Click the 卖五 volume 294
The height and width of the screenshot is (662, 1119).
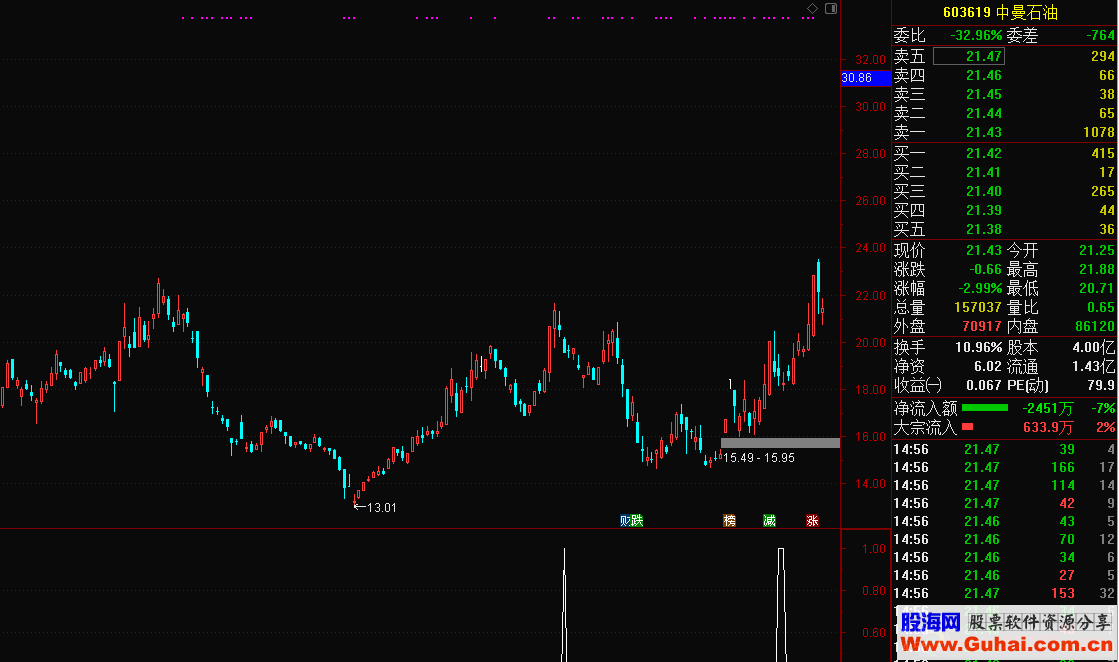[1103, 56]
